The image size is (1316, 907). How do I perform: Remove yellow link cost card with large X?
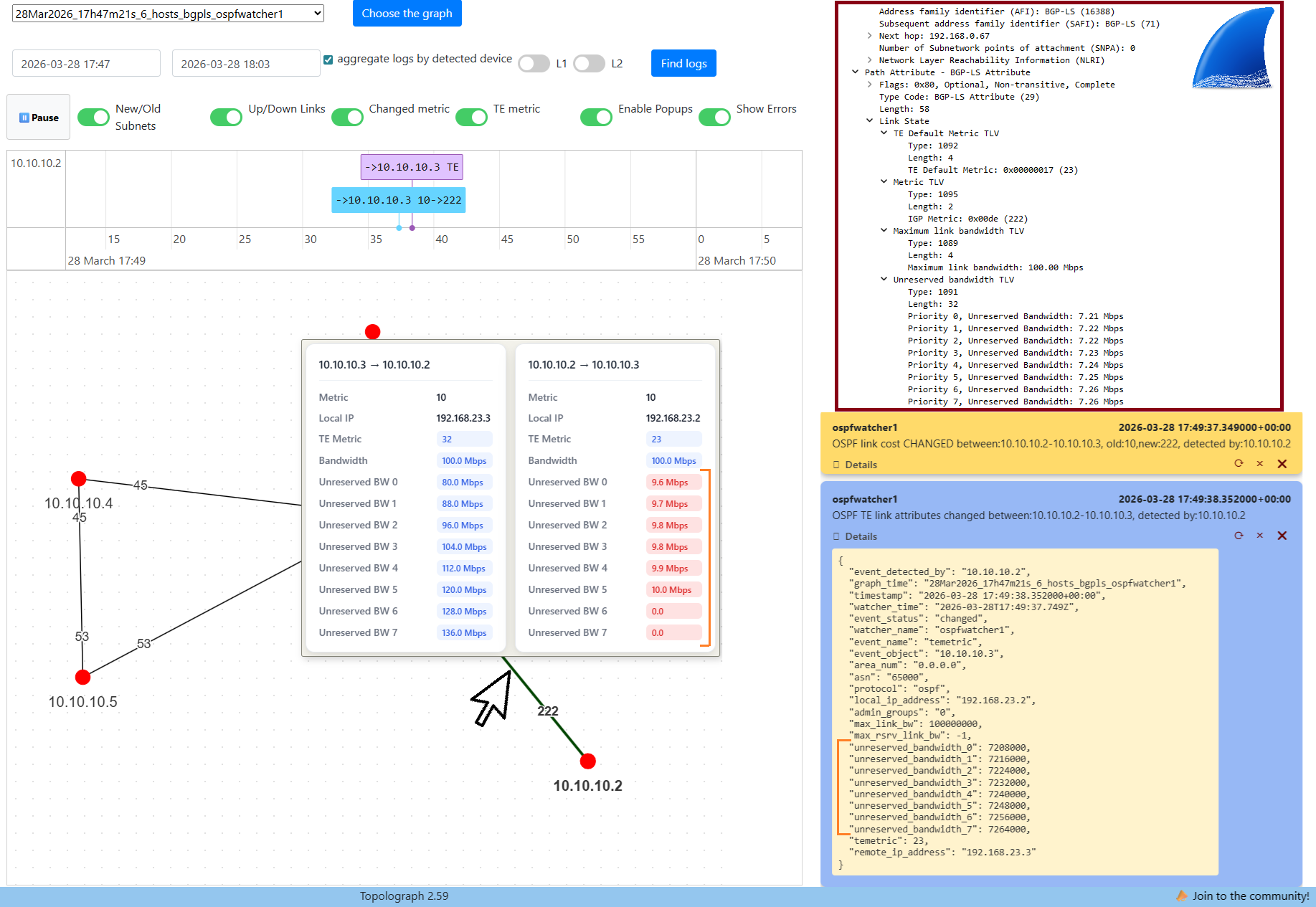1282,464
